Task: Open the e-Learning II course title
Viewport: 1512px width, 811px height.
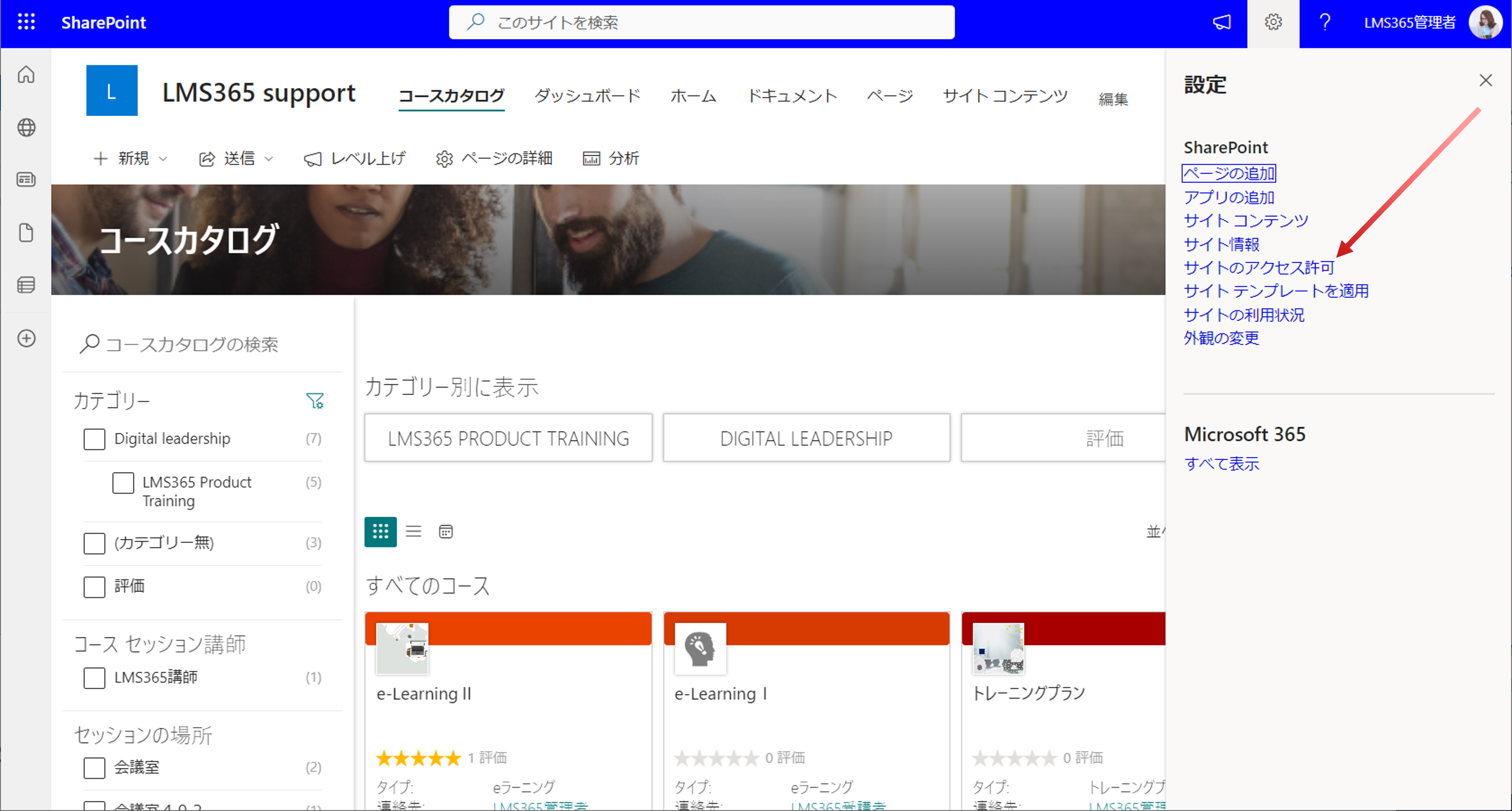Action: tap(424, 694)
